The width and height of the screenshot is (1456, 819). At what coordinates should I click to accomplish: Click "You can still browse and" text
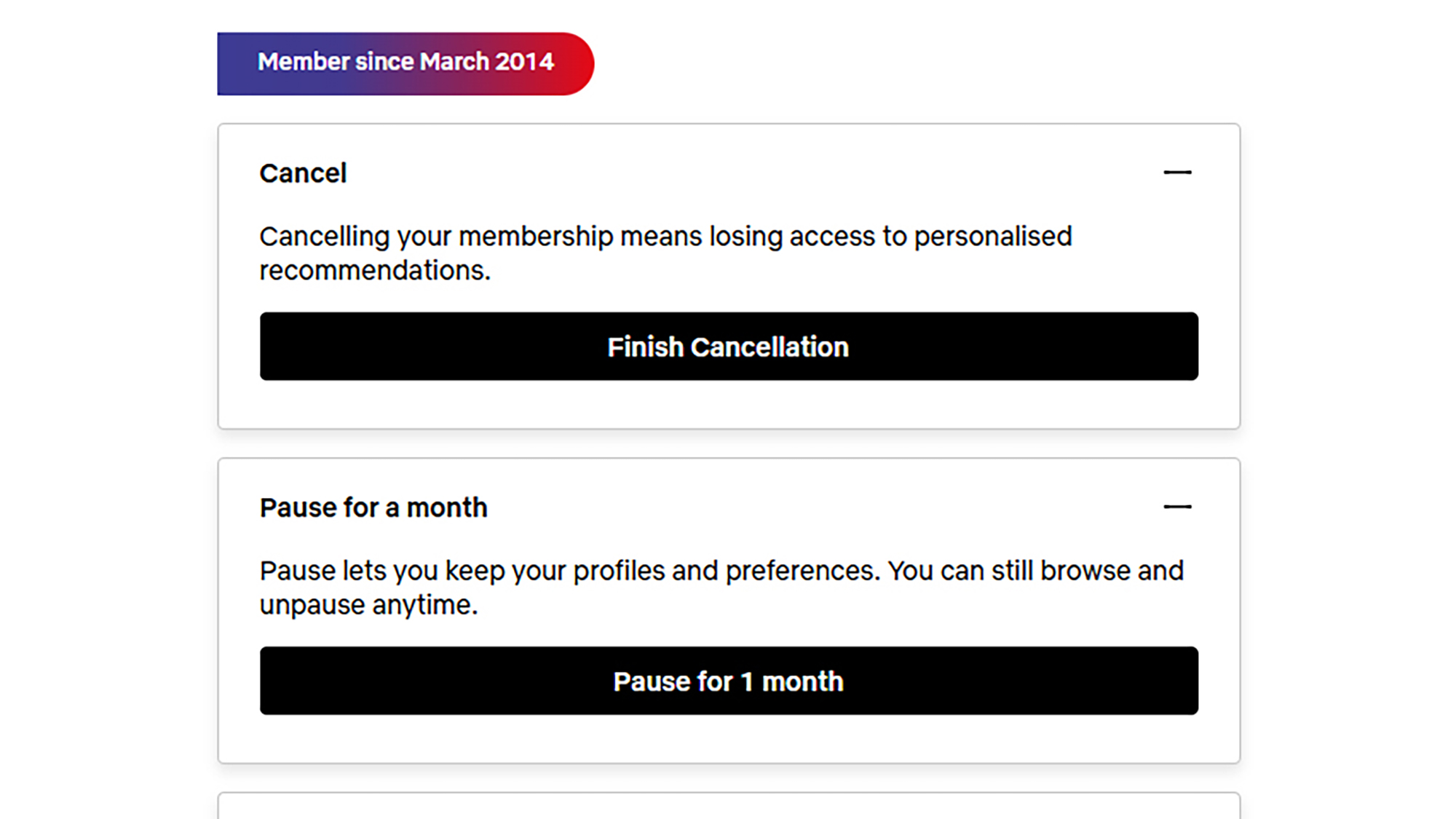pyautogui.click(x=1035, y=571)
